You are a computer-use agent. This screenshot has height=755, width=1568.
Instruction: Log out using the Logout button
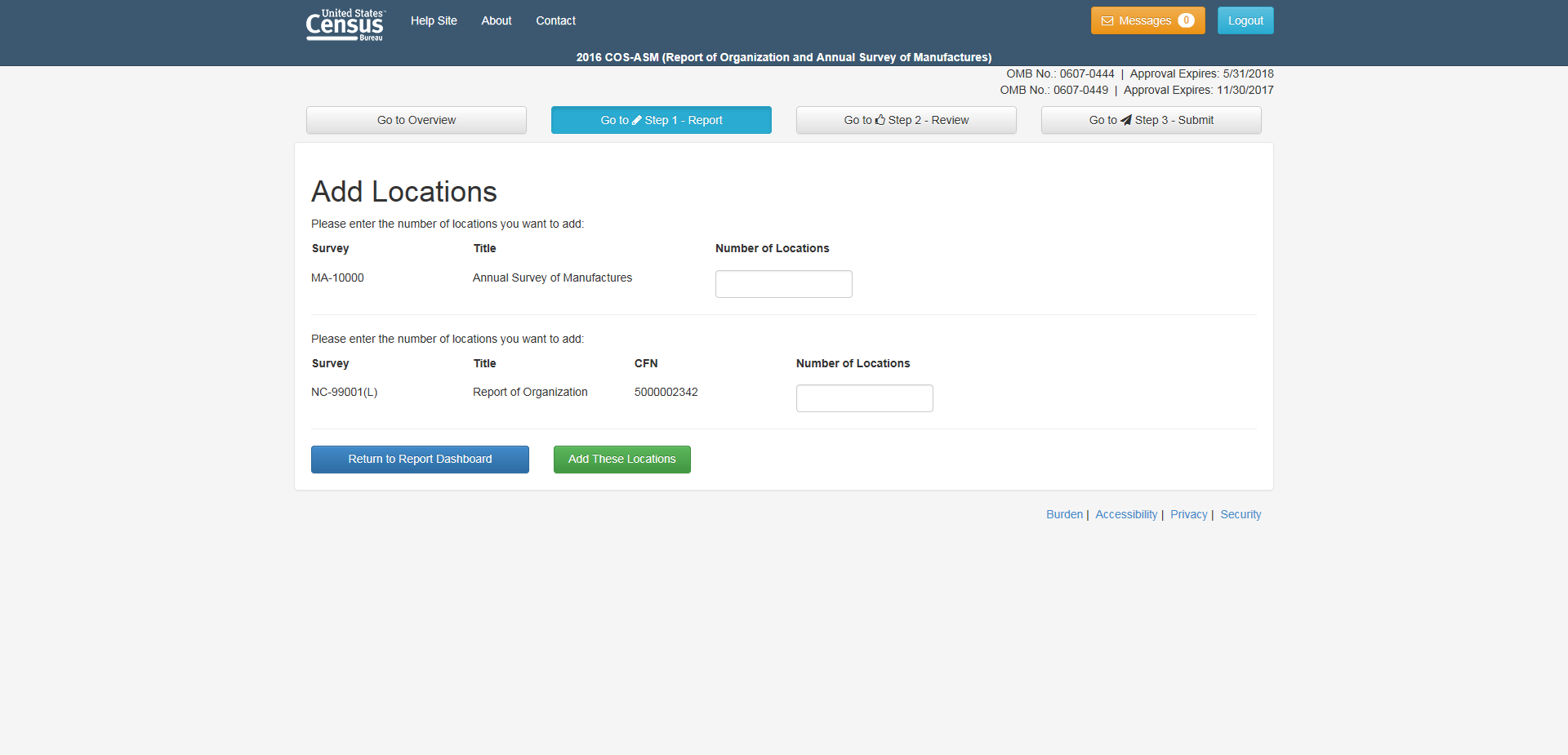click(1245, 21)
